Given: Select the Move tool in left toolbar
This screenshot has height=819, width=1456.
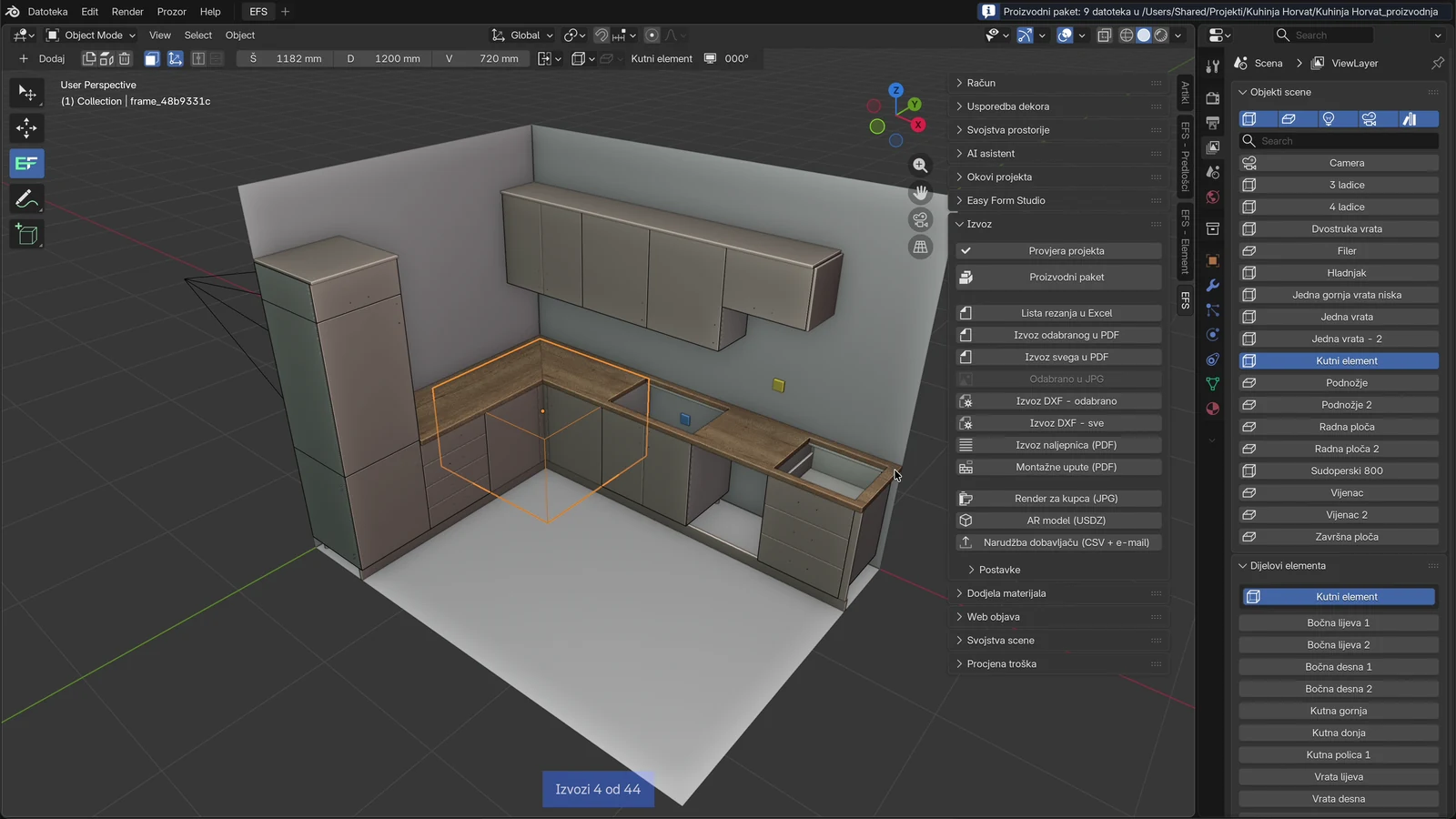Looking at the screenshot, I should point(26,128).
